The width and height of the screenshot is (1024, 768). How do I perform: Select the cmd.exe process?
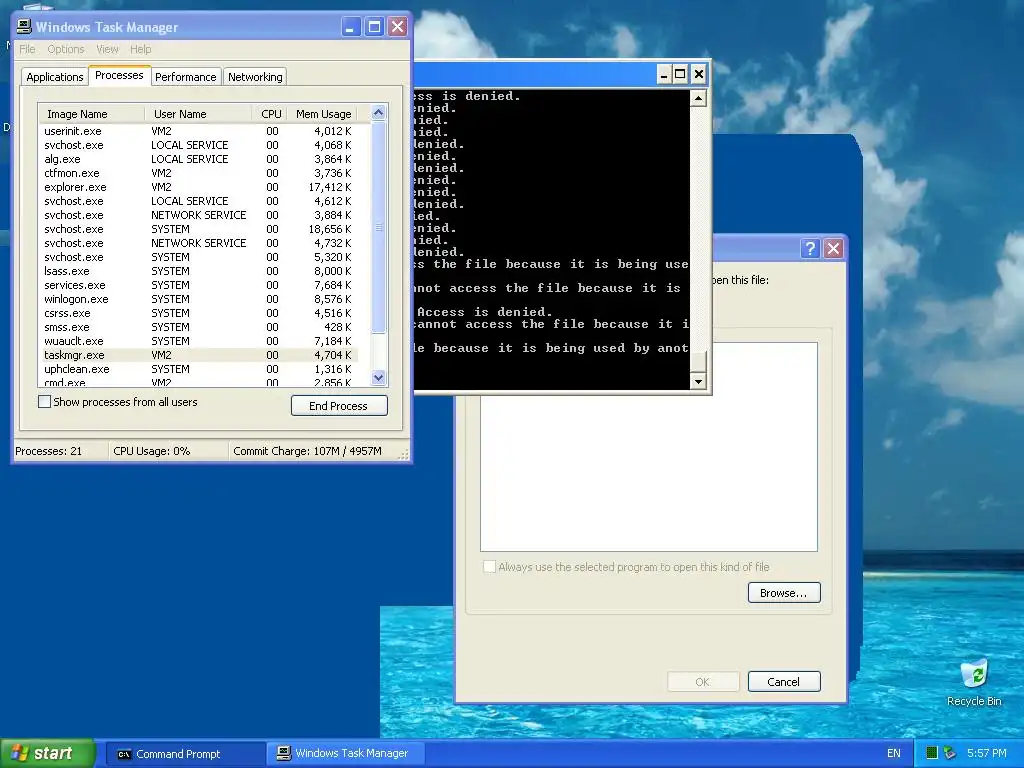coord(198,382)
